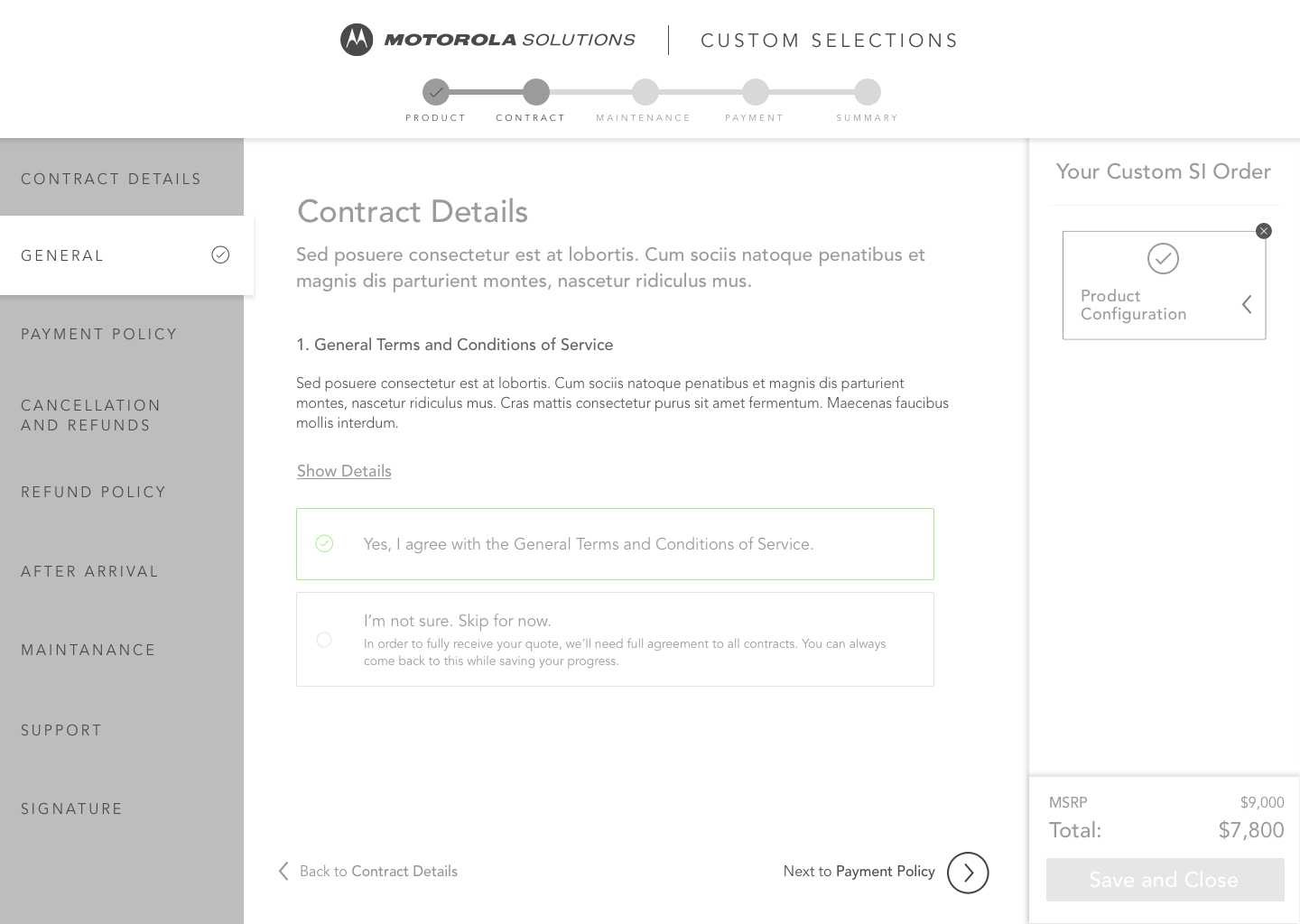Screen dimensions: 1300x924
Task: Click the Next to Payment Policy link
Action: tap(859, 871)
